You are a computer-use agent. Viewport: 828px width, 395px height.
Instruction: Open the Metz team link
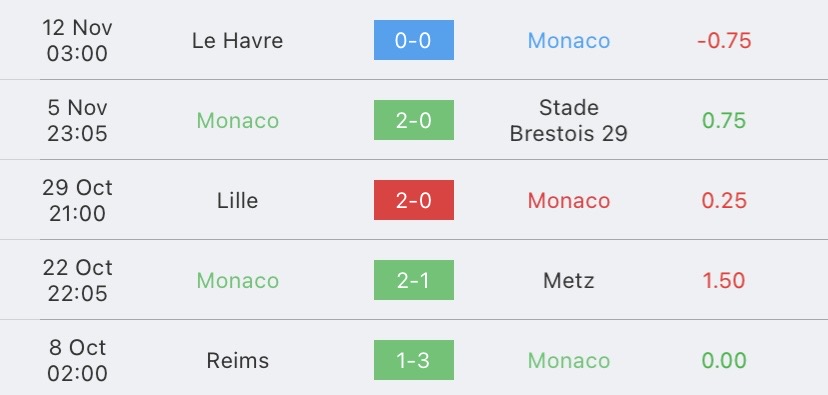pyautogui.click(x=569, y=280)
